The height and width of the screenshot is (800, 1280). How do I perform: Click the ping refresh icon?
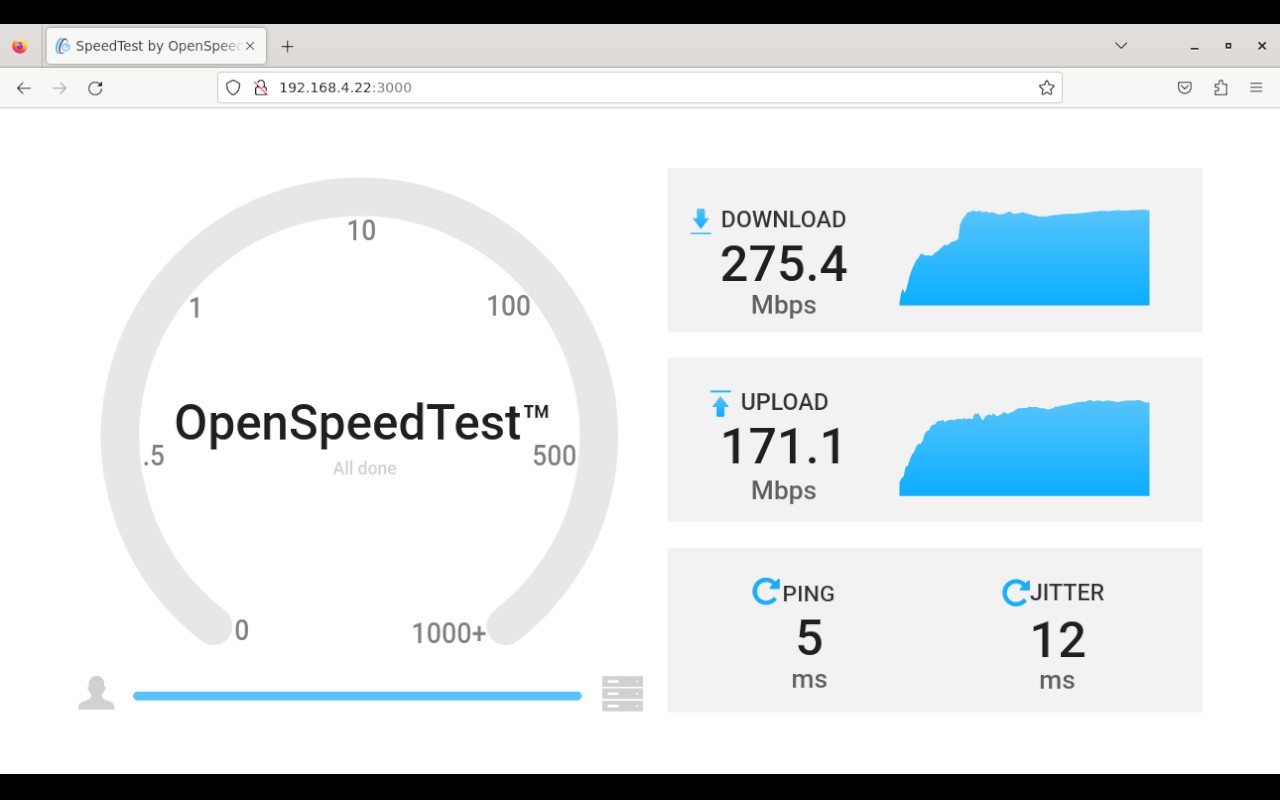click(765, 592)
